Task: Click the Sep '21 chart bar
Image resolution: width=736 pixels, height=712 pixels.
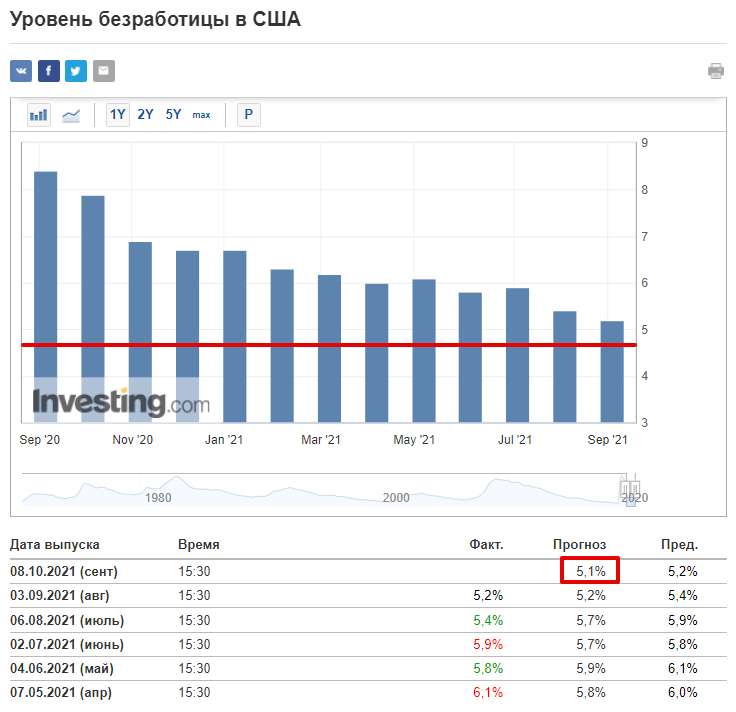Action: click(x=612, y=372)
